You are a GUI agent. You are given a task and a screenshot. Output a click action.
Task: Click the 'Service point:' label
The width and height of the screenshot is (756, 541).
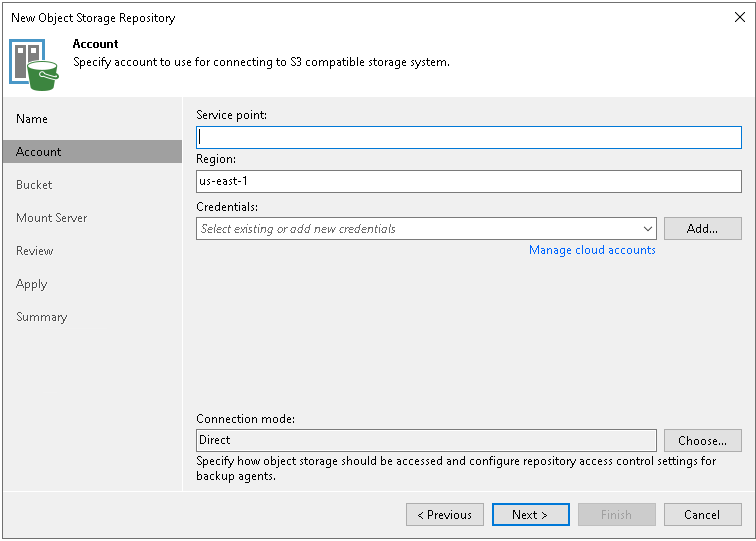coord(231,115)
